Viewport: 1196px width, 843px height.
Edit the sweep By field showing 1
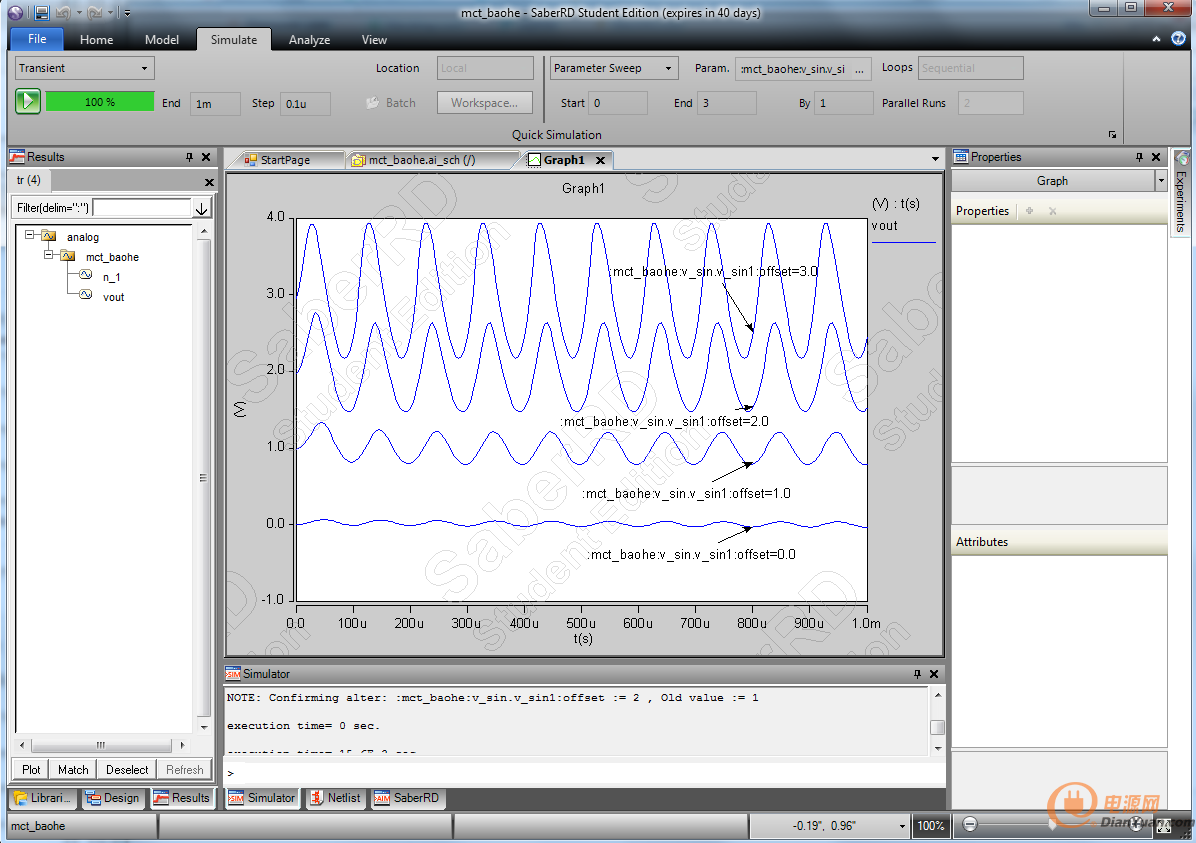click(x=844, y=103)
